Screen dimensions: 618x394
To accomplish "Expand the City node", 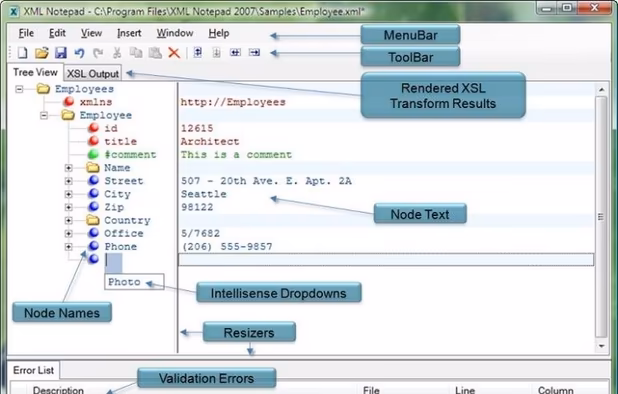I will 69,194.
